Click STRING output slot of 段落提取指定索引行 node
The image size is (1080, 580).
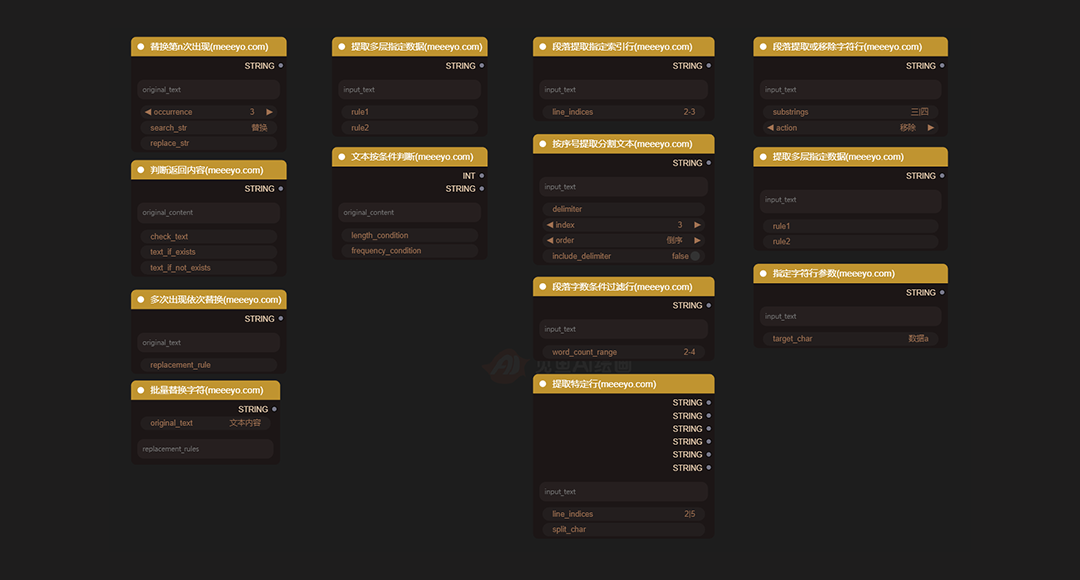[709, 65]
